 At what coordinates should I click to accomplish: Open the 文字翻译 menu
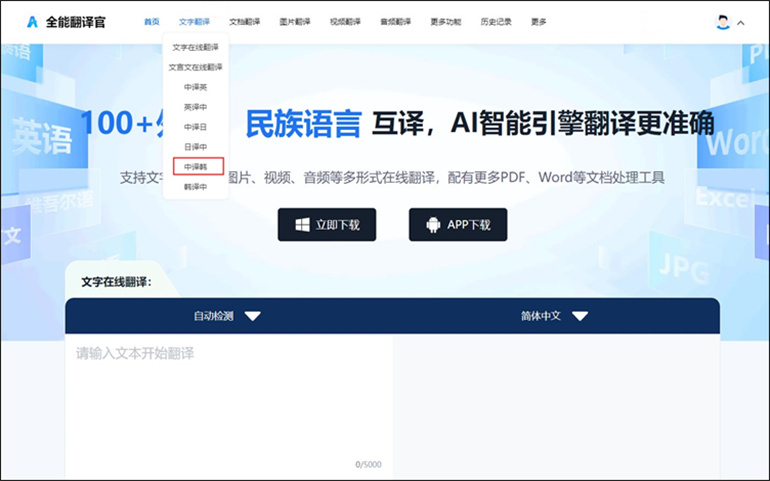tap(194, 22)
